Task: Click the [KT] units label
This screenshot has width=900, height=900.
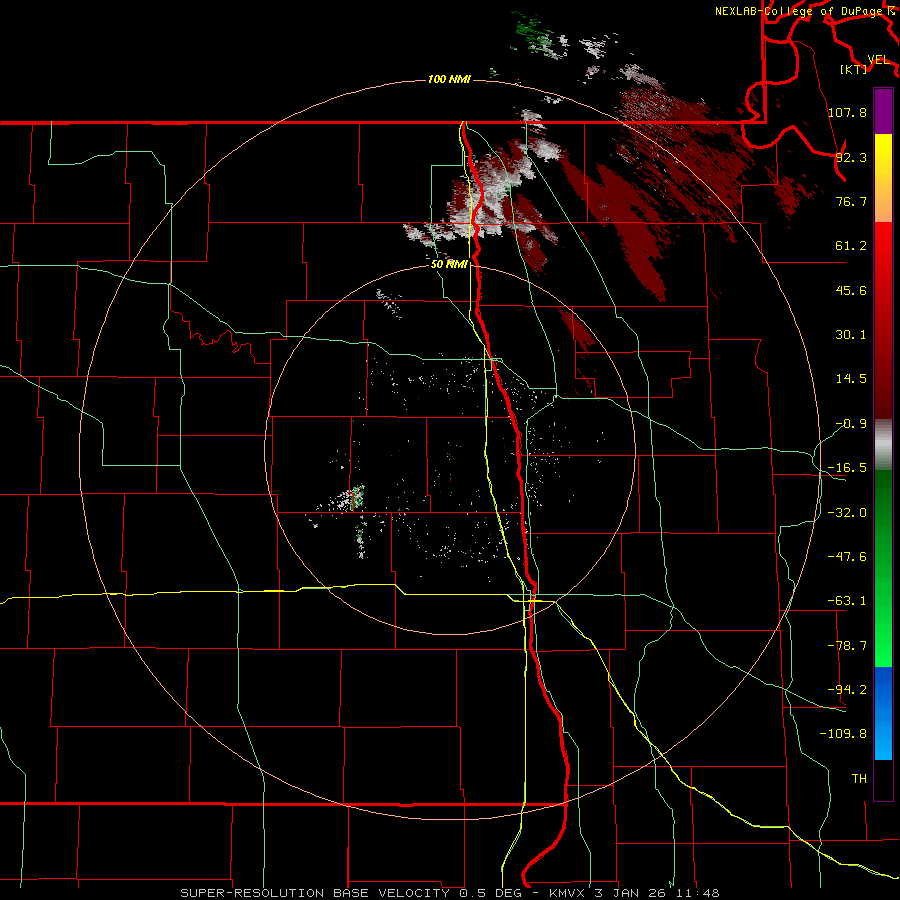Action: pos(854,69)
